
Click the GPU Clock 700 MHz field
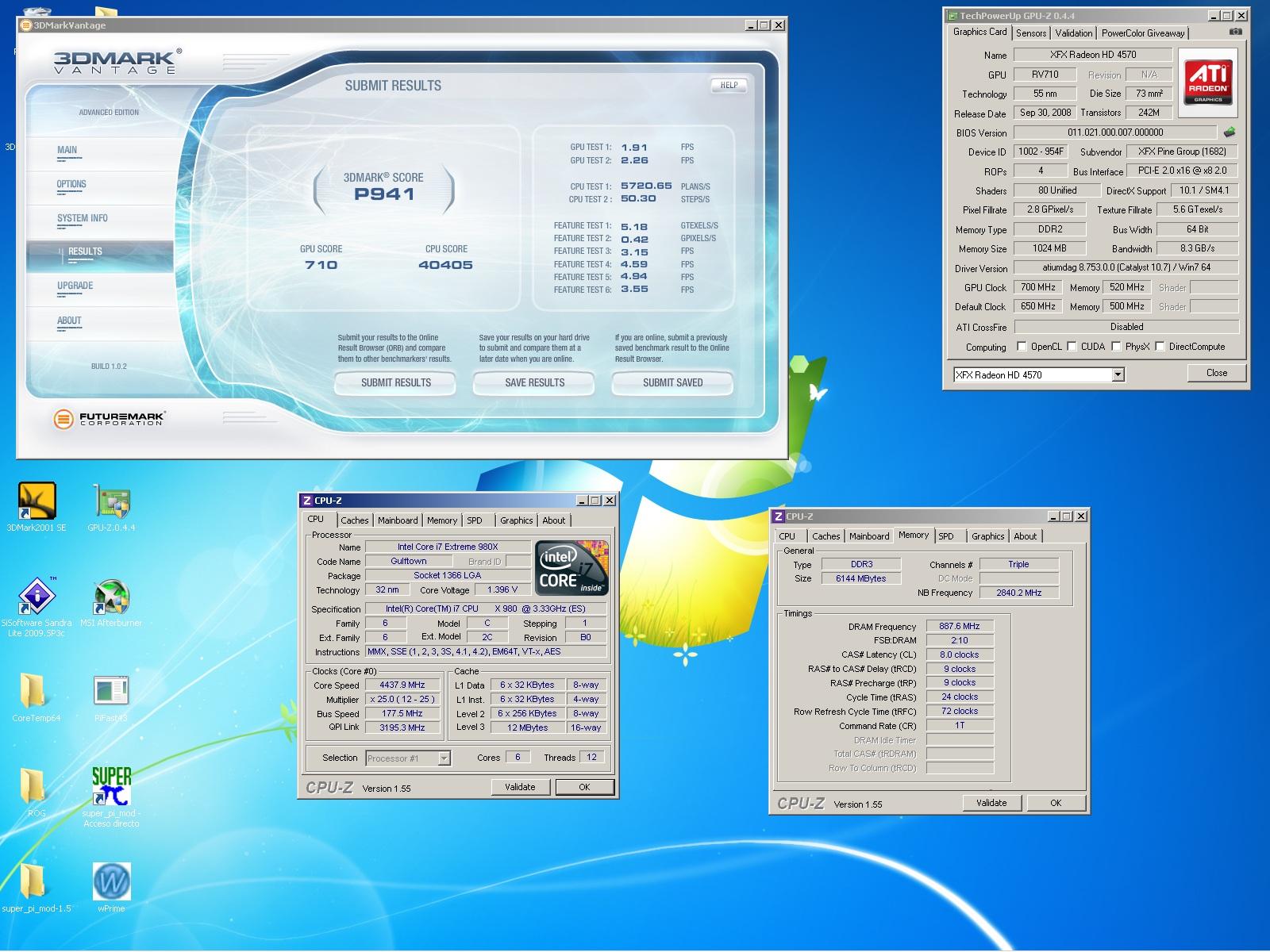click(x=1037, y=287)
